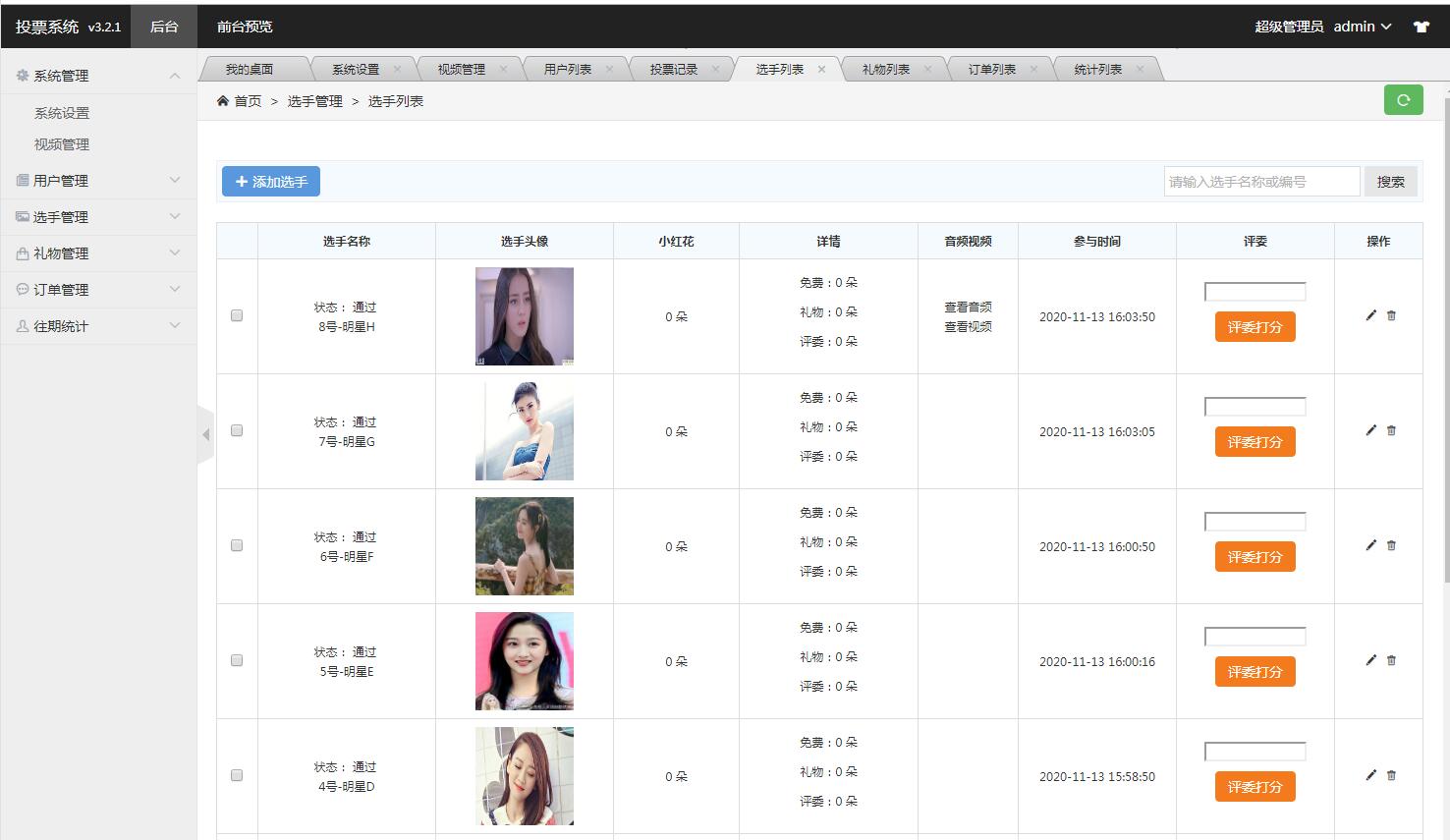Click the trash icon for 5号-明星E
1450x840 pixels.
coord(1391,660)
